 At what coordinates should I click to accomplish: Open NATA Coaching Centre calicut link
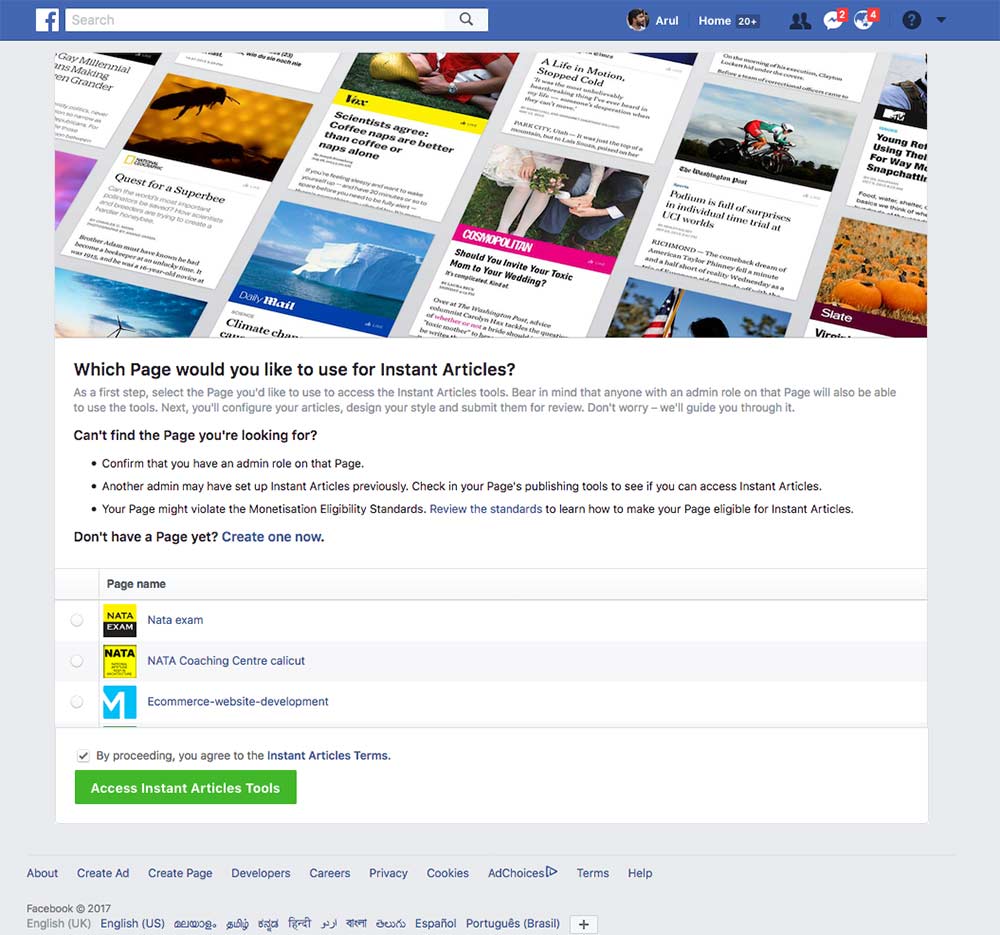coord(226,661)
